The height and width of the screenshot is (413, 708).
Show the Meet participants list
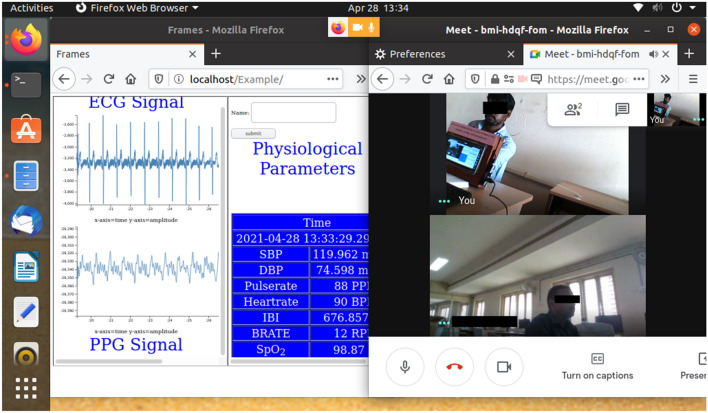tap(573, 110)
